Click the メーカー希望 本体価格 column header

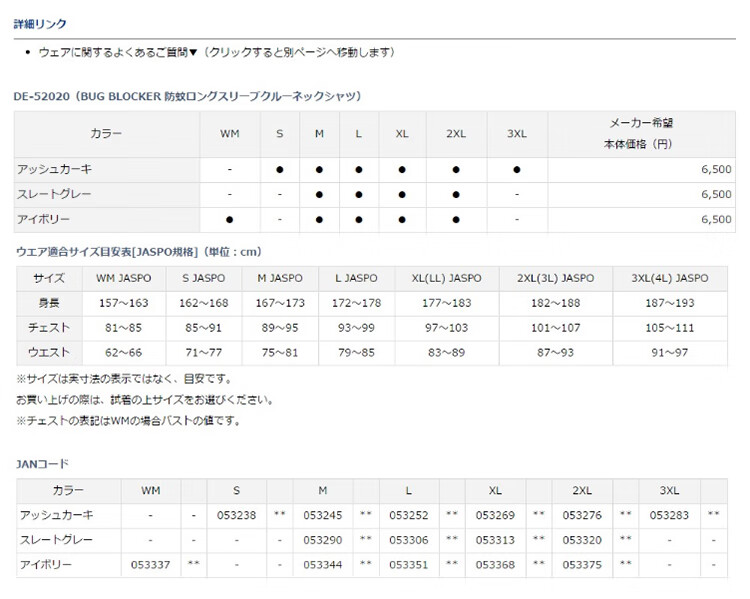pyautogui.click(x=641, y=134)
